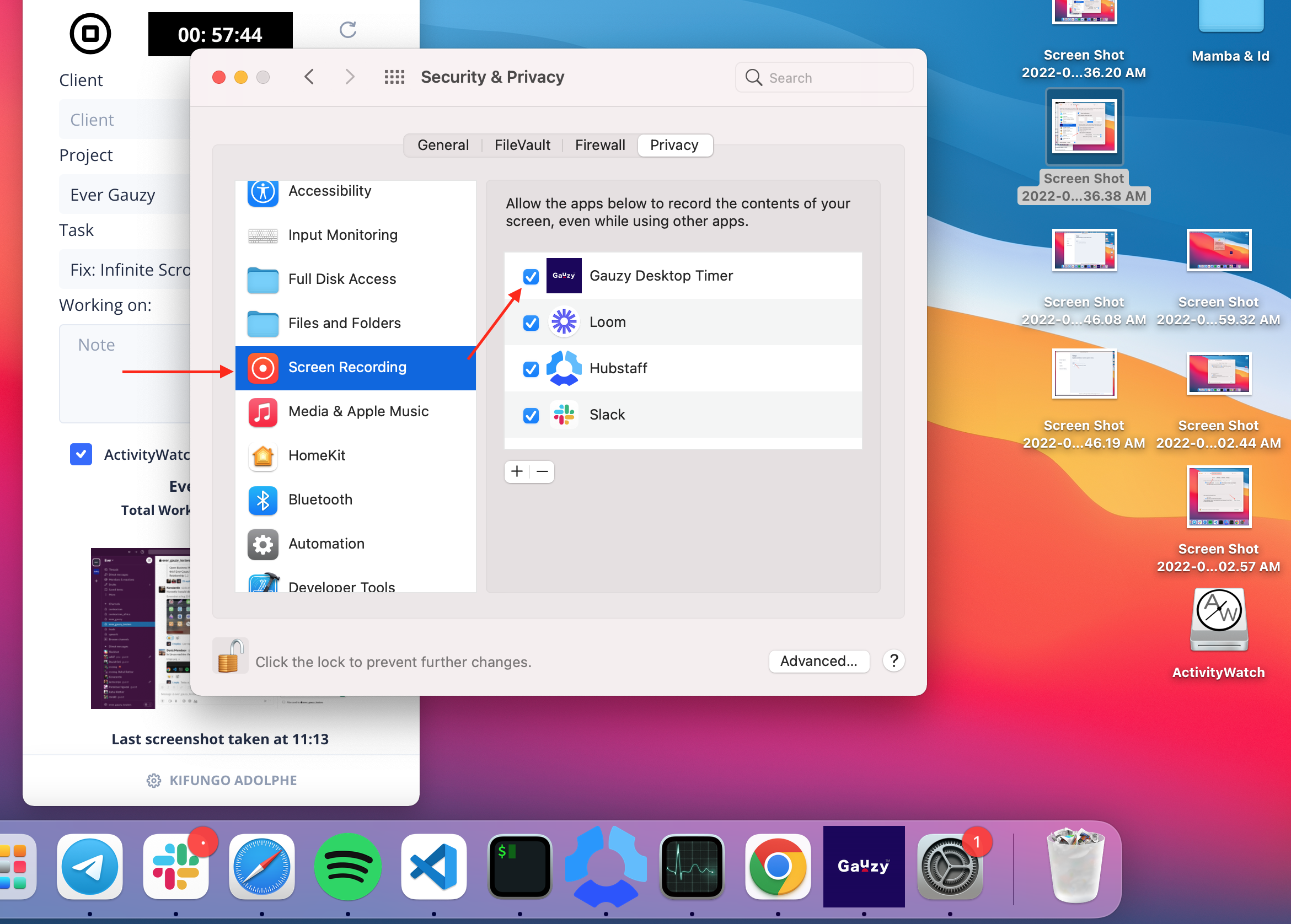This screenshot has height=924, width=1291.
Task: Select Screen Shot 02.57 AM desktop file
Action: [x=1219, y=497]
